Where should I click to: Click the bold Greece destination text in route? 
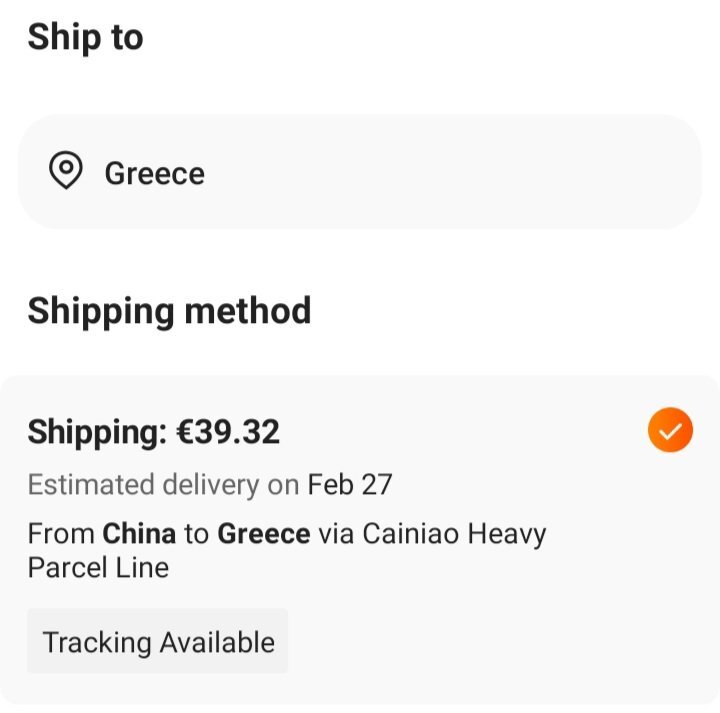(x=264, y=534)
